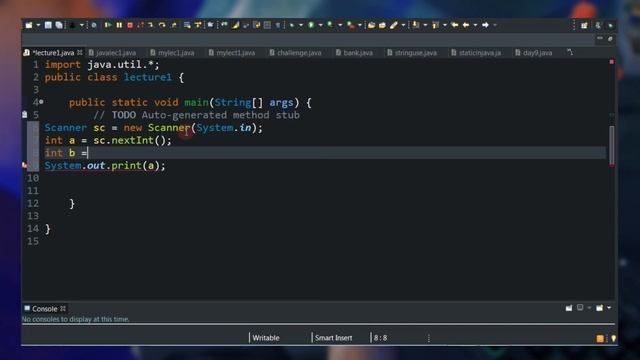Maximize the editor area
Viewport: 640px width, 360px height.
tap(610, 39)
